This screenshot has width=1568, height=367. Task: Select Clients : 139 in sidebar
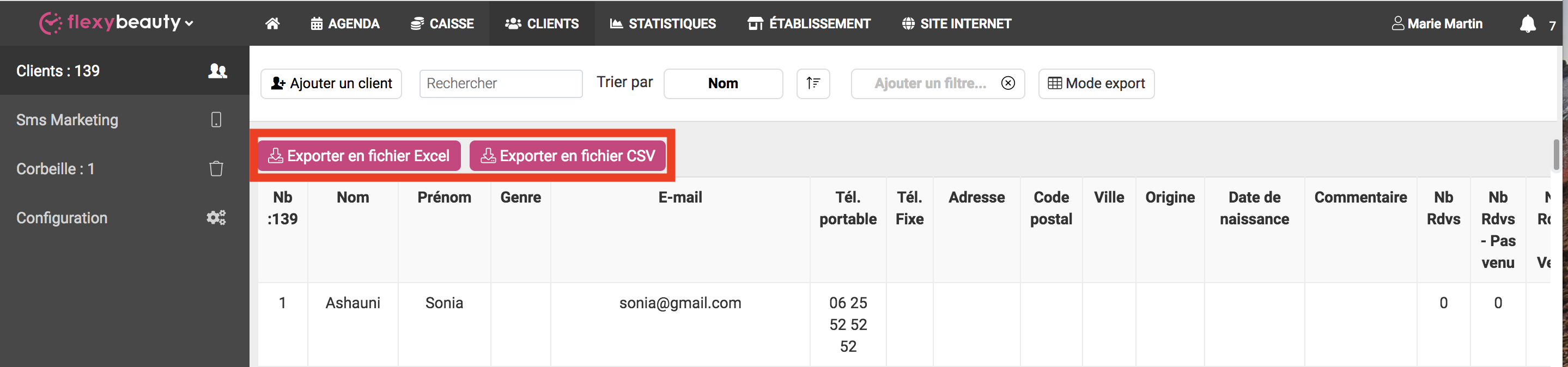pos(124,71)
